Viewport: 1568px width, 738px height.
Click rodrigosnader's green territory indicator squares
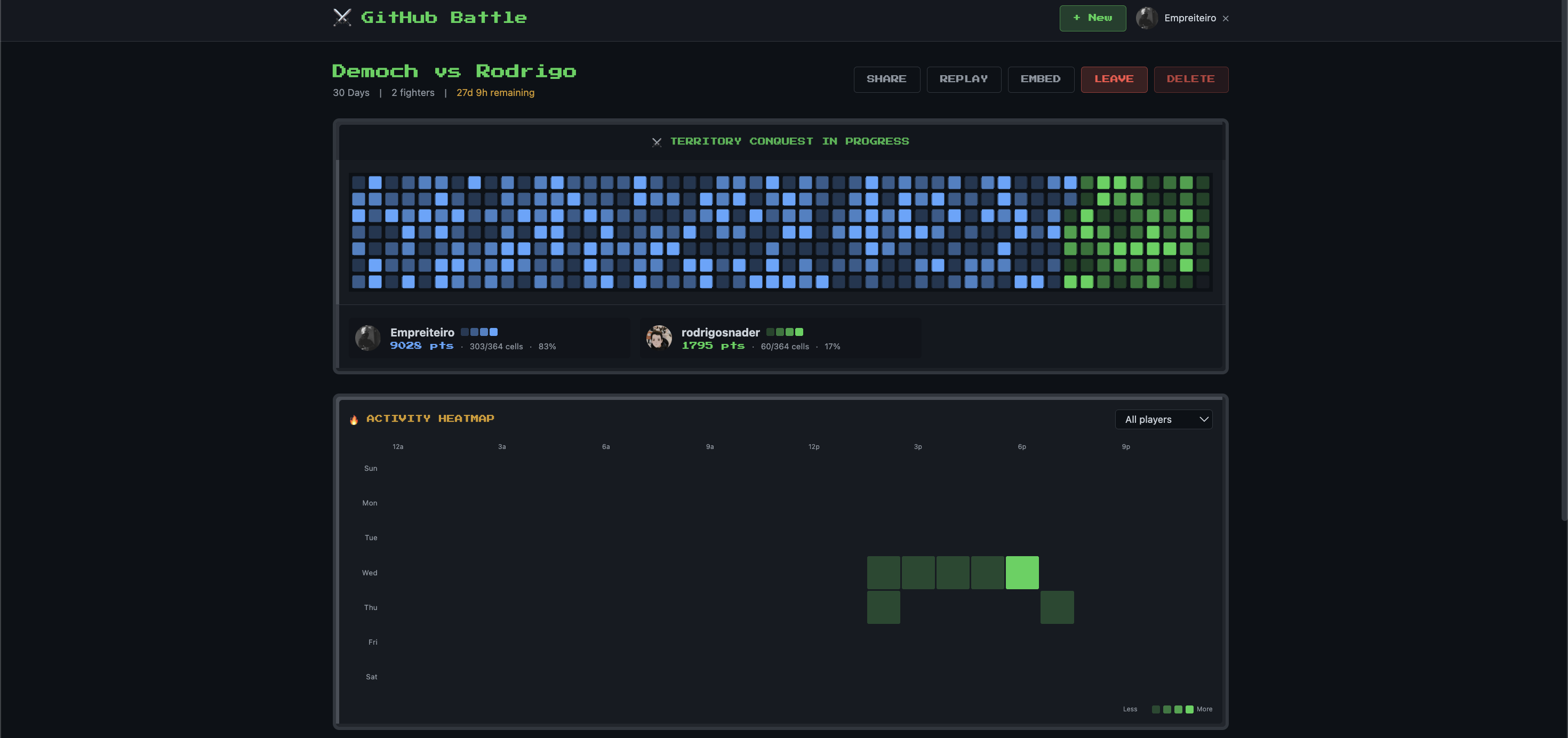point(785,332)
